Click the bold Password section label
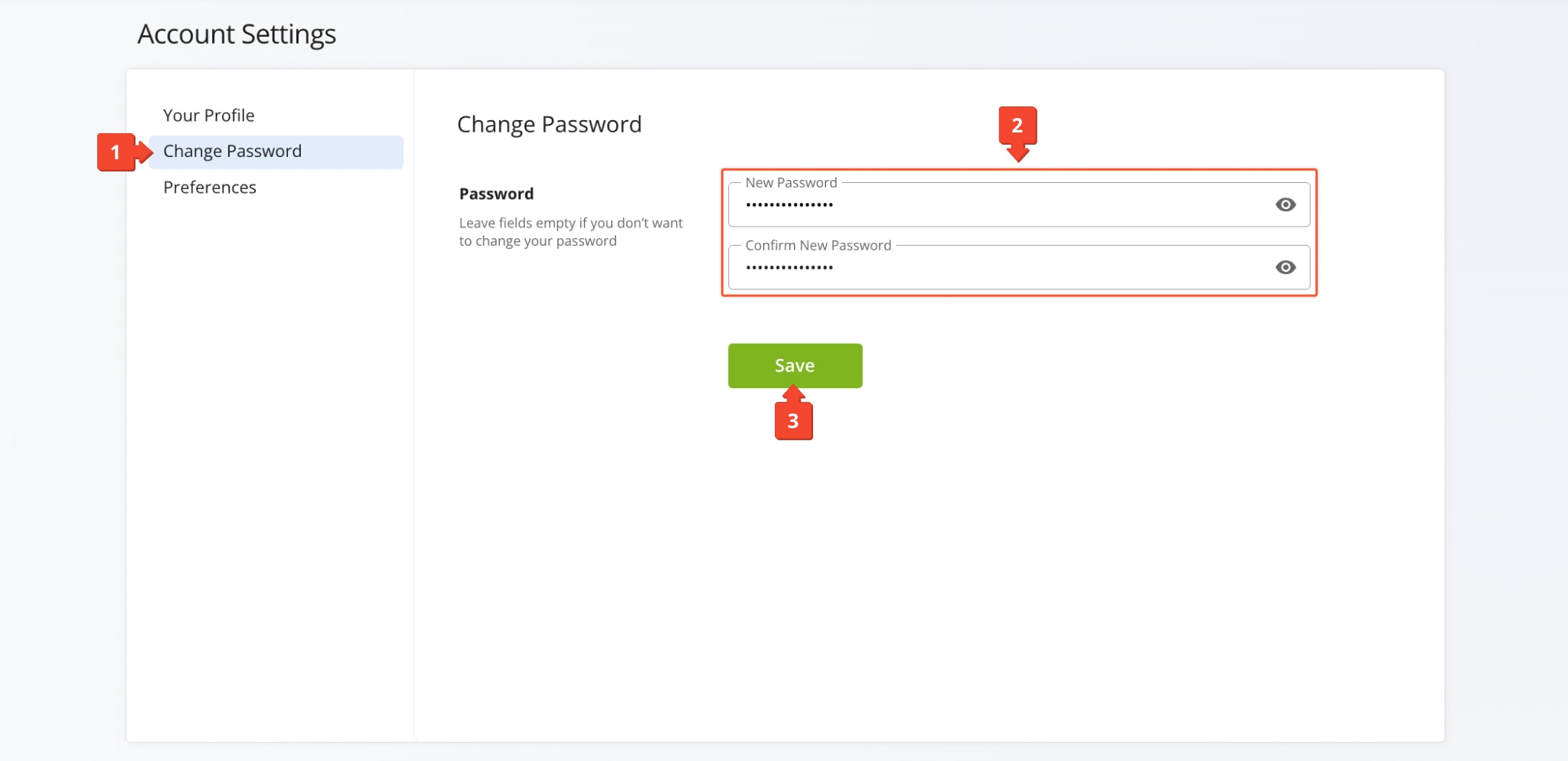Viewport: 1568px width, 761px height. coord(496,194)
